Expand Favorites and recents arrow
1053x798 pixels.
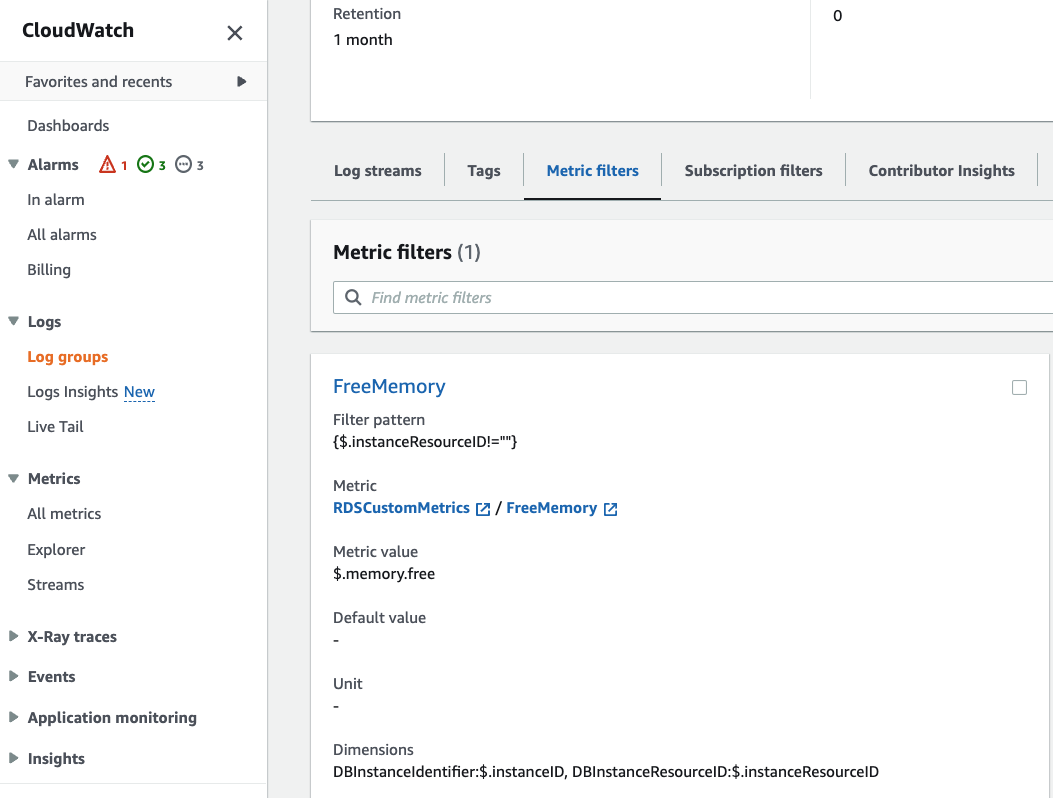pos(241,81)
